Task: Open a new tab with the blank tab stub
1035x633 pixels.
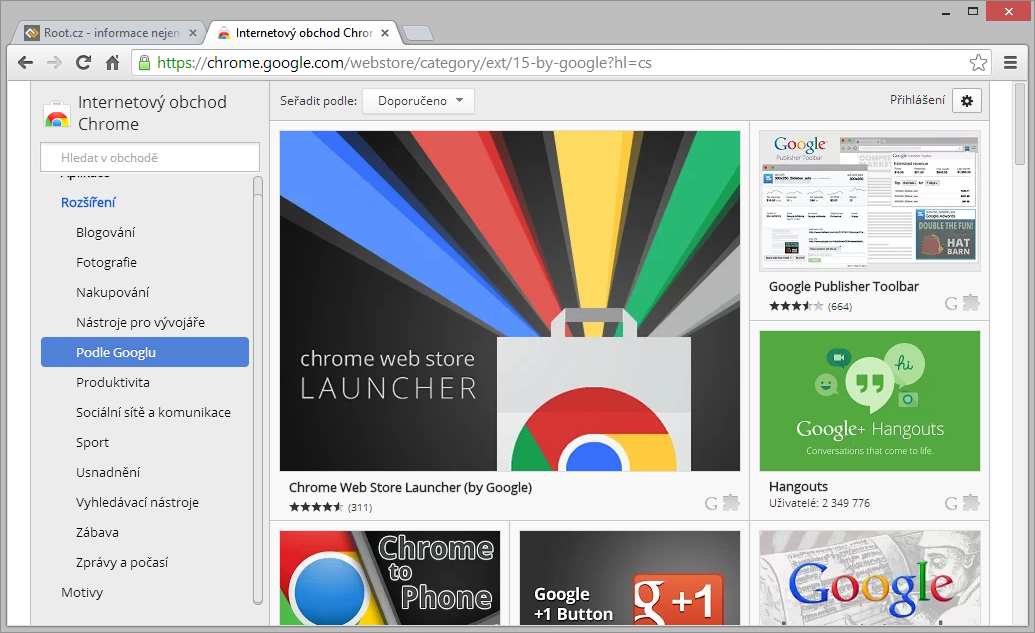Action: pyautogui.click(x=417, y=33)
